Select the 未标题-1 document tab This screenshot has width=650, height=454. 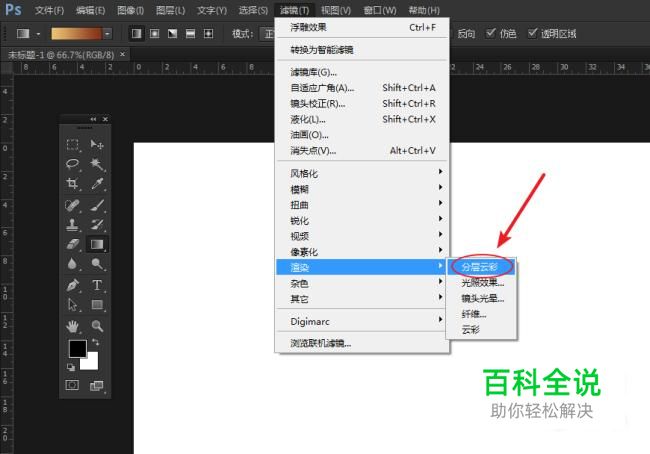click(x=61, y=54)
